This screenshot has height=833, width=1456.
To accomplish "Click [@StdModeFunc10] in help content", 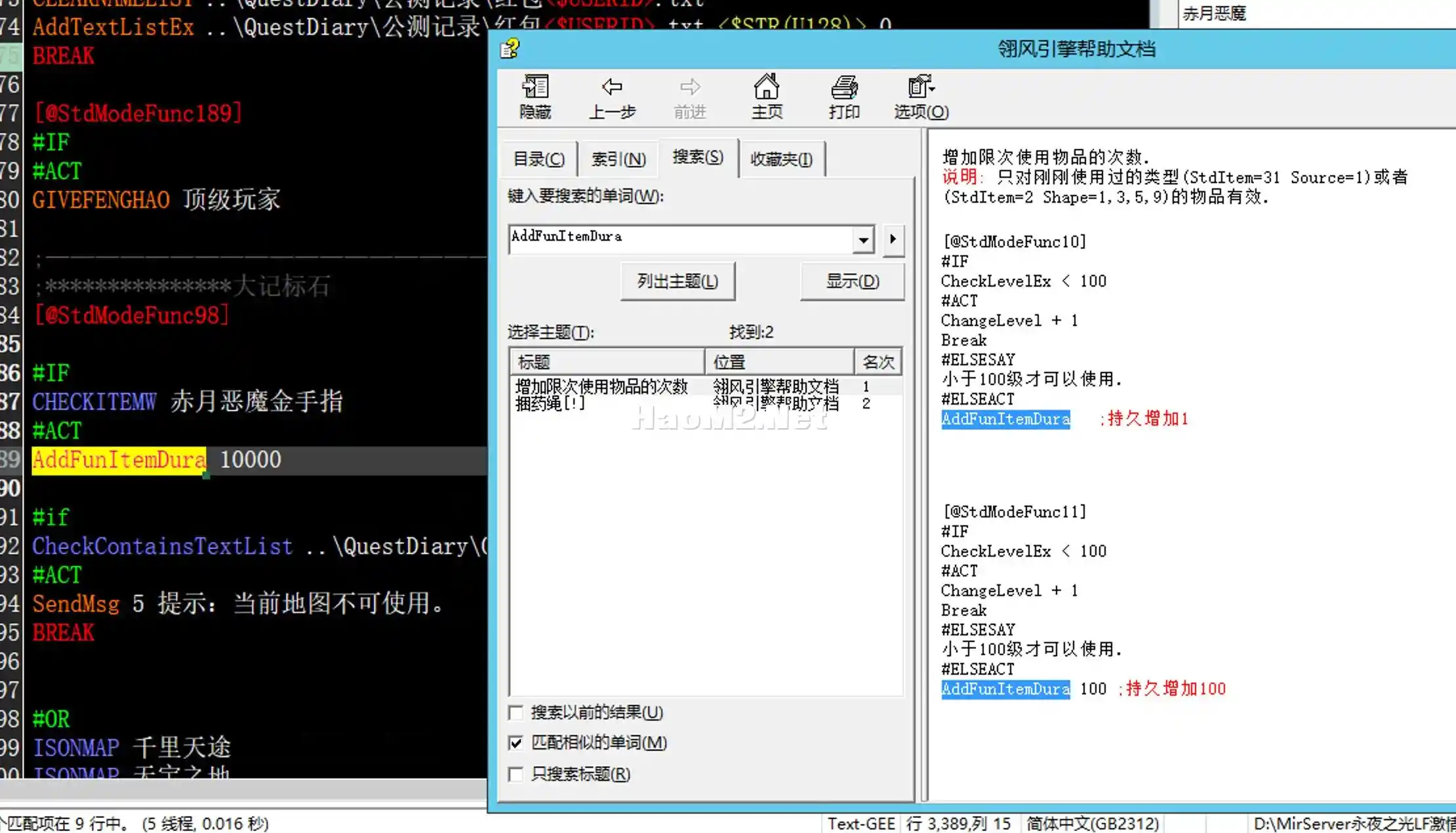I will coord(1015,241).
